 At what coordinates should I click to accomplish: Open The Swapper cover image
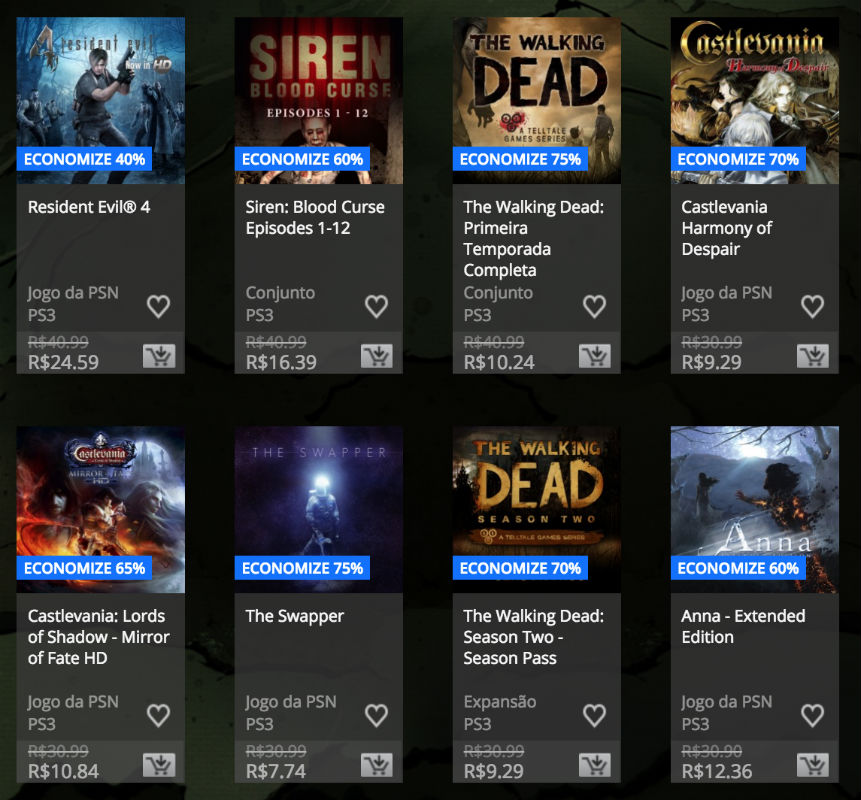point(318,510)
